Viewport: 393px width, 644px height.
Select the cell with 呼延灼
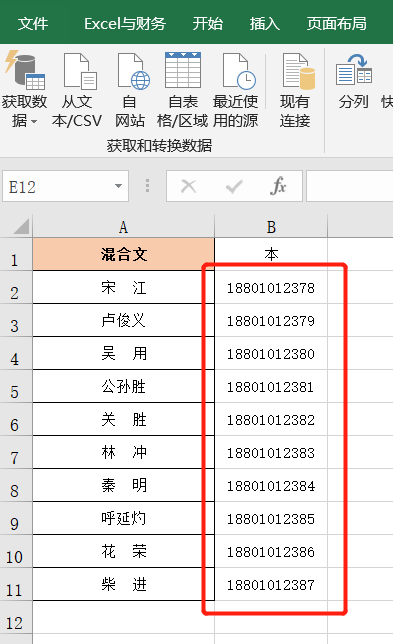pyautogui.click(x=123, y=518)
